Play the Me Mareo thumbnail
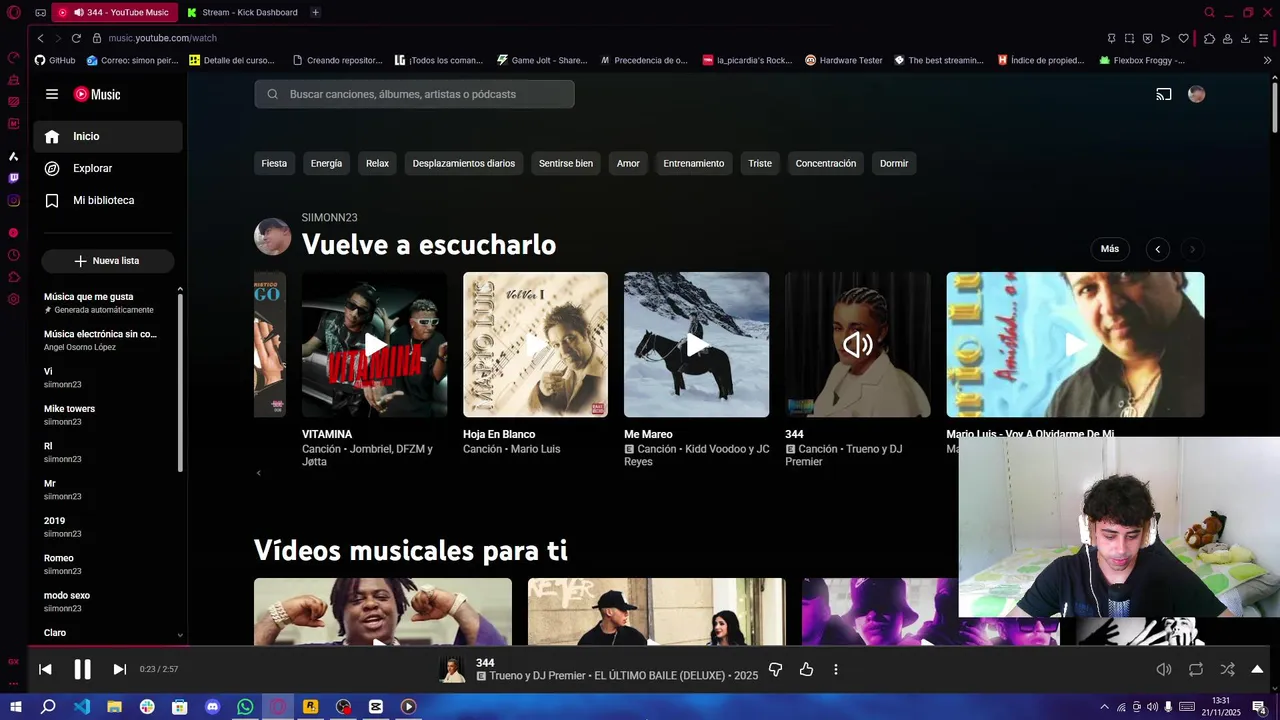The height and width of the screenshot is (720, 1280). 696,345
